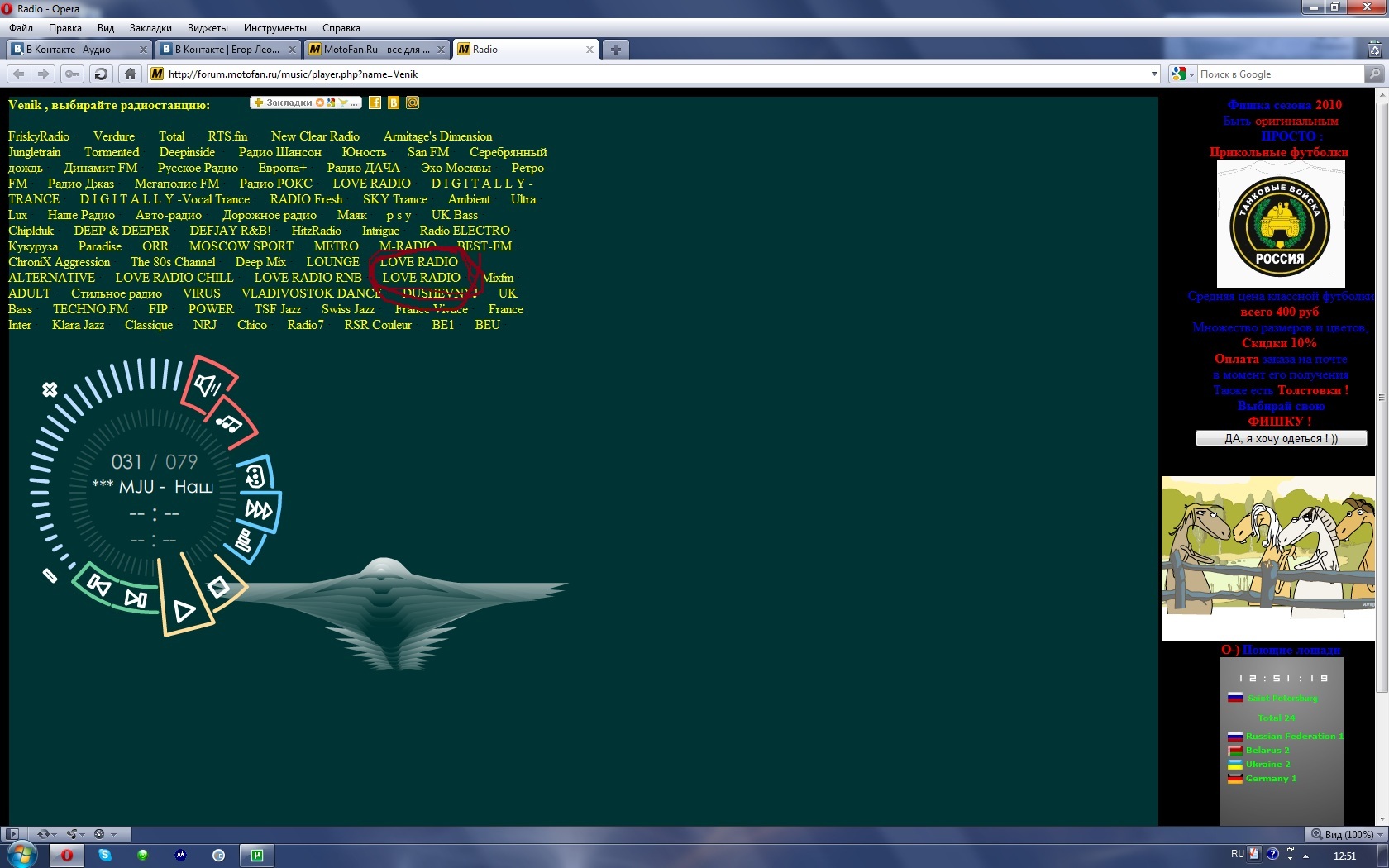Image resolution: width=1389 pixels, height=868 pixels.
Task: Open the password wand key icon
Action: coord(73,74)
